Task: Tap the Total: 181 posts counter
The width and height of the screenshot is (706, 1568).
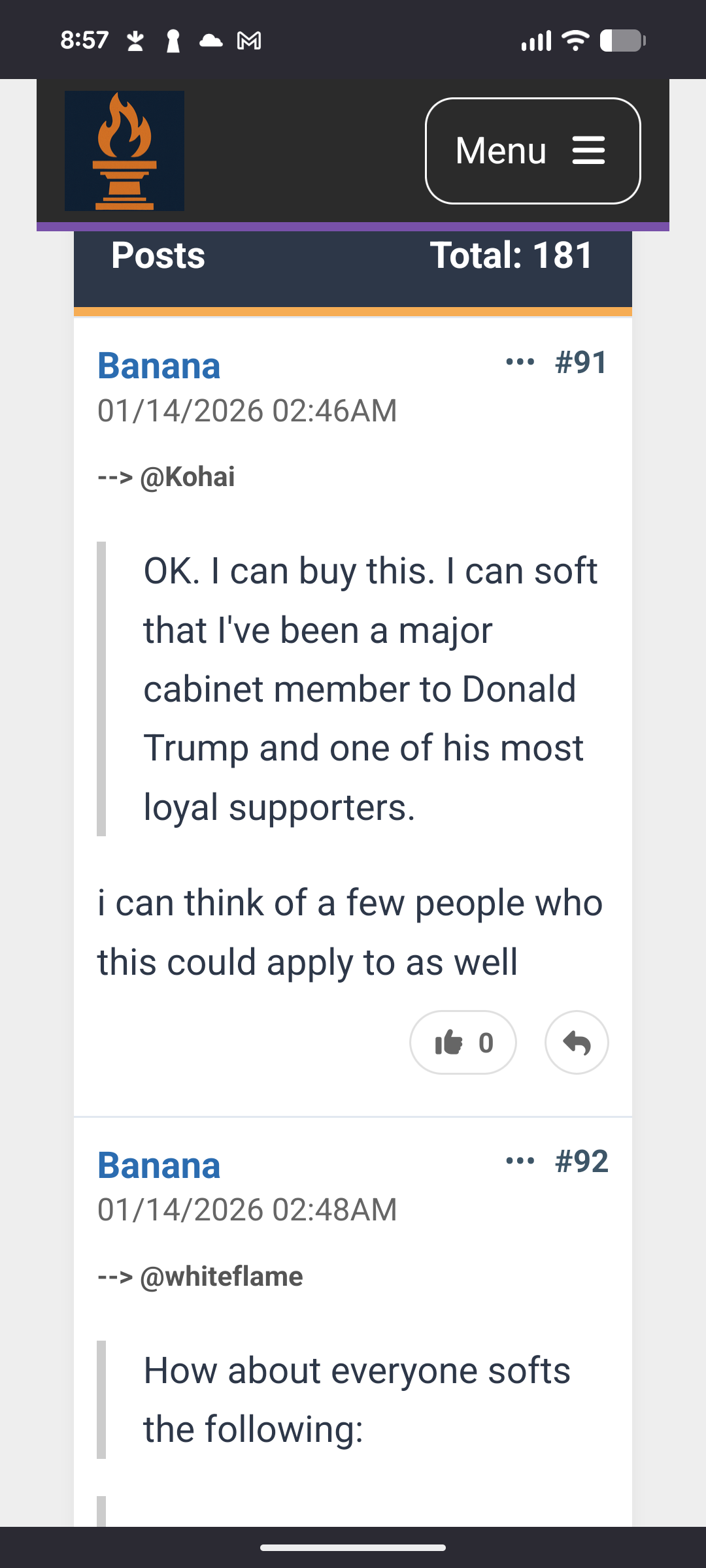Action: point(511,255)
